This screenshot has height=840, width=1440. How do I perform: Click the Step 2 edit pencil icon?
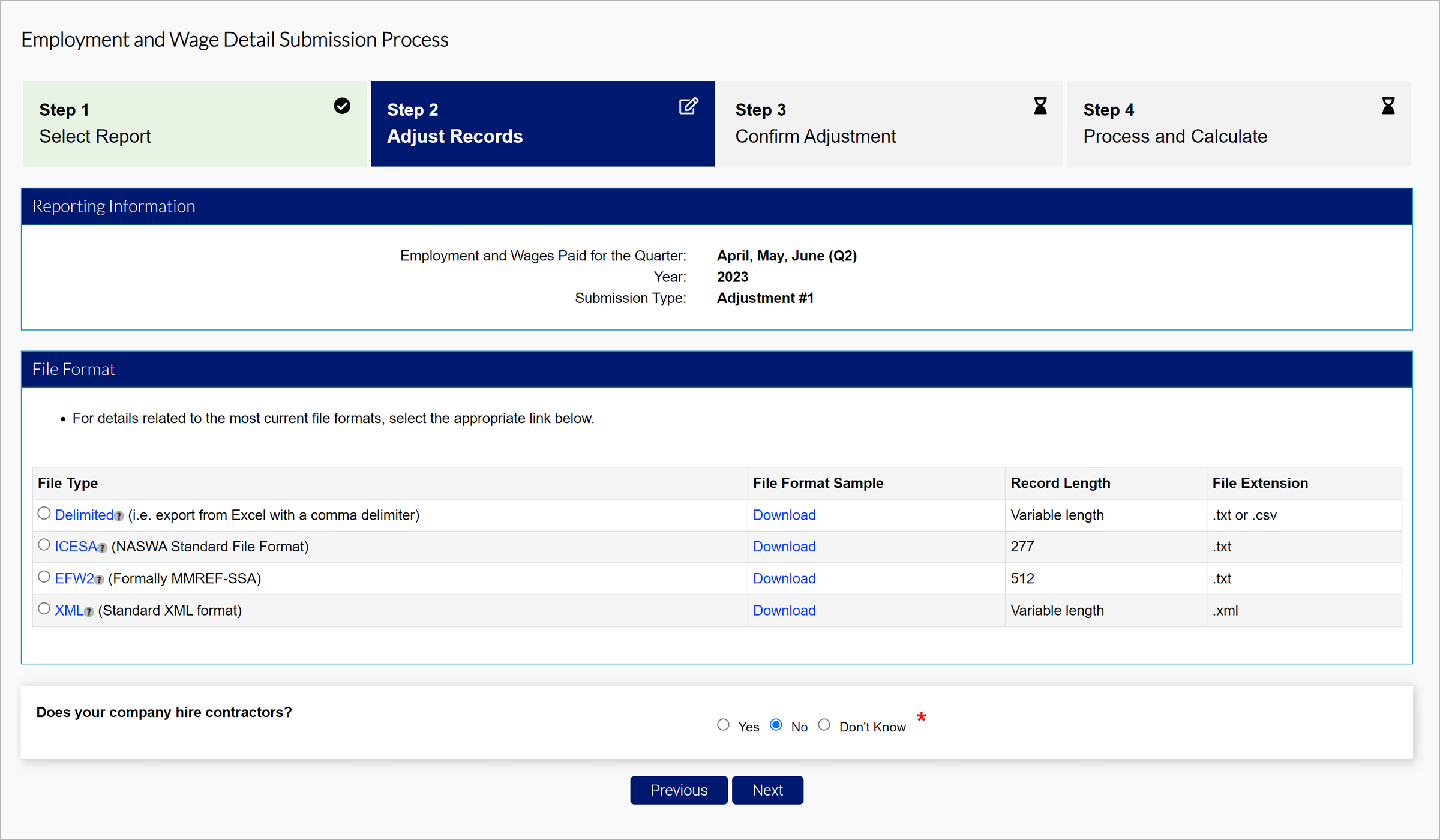pyautogui.click(x=688, y=106)
